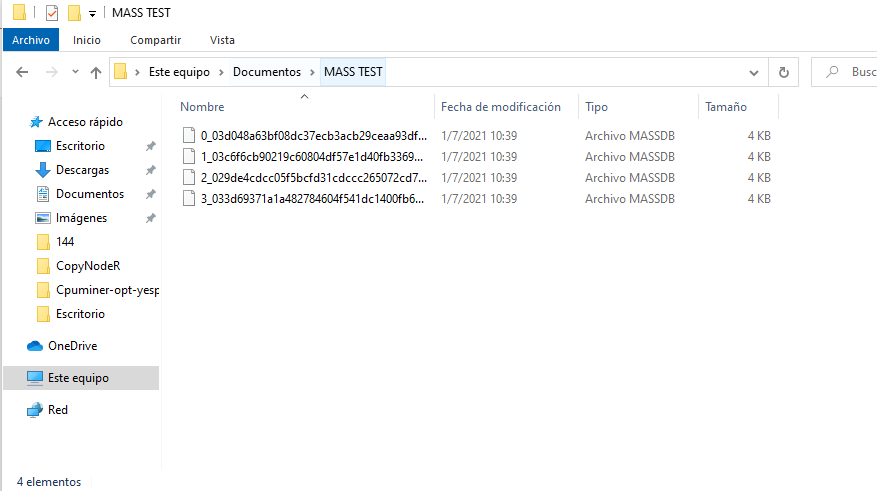Image resolution: width=877 pixels, height=491 pixels.
Task: Switch to the Vista ribbon tab
Action: click(222, 40)
